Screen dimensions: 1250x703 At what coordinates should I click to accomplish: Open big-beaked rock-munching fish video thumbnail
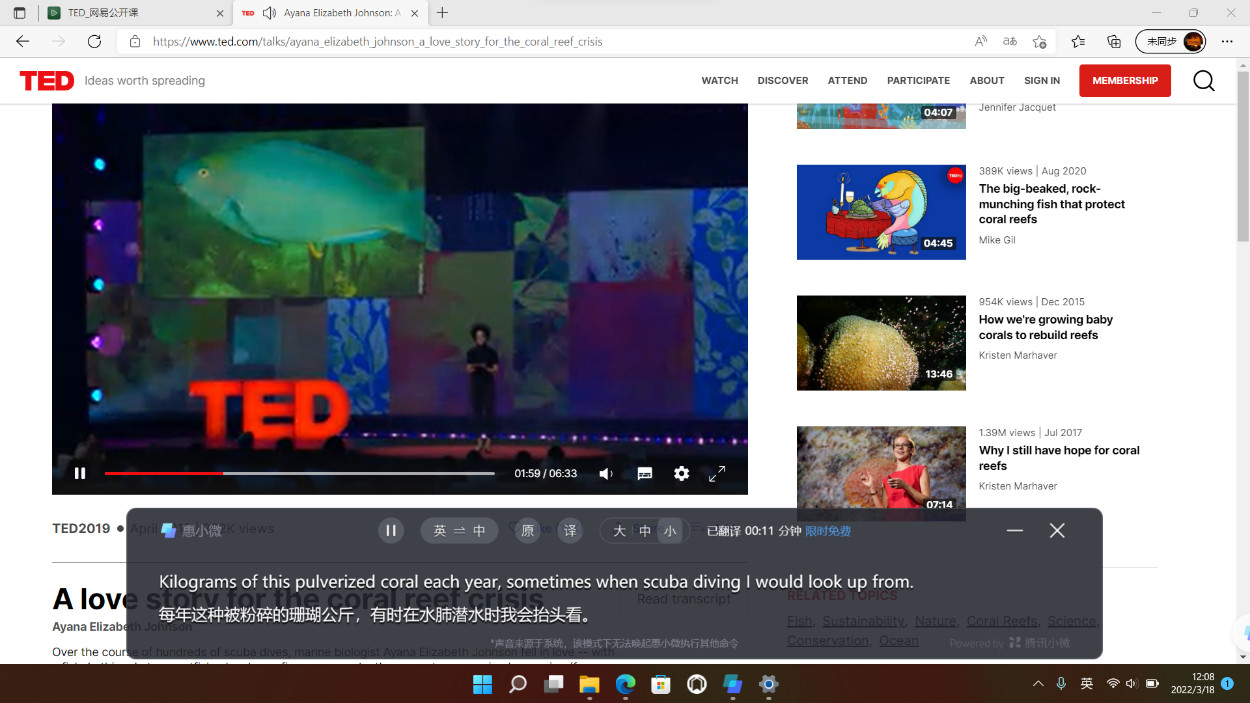click(x=881, y=212)
